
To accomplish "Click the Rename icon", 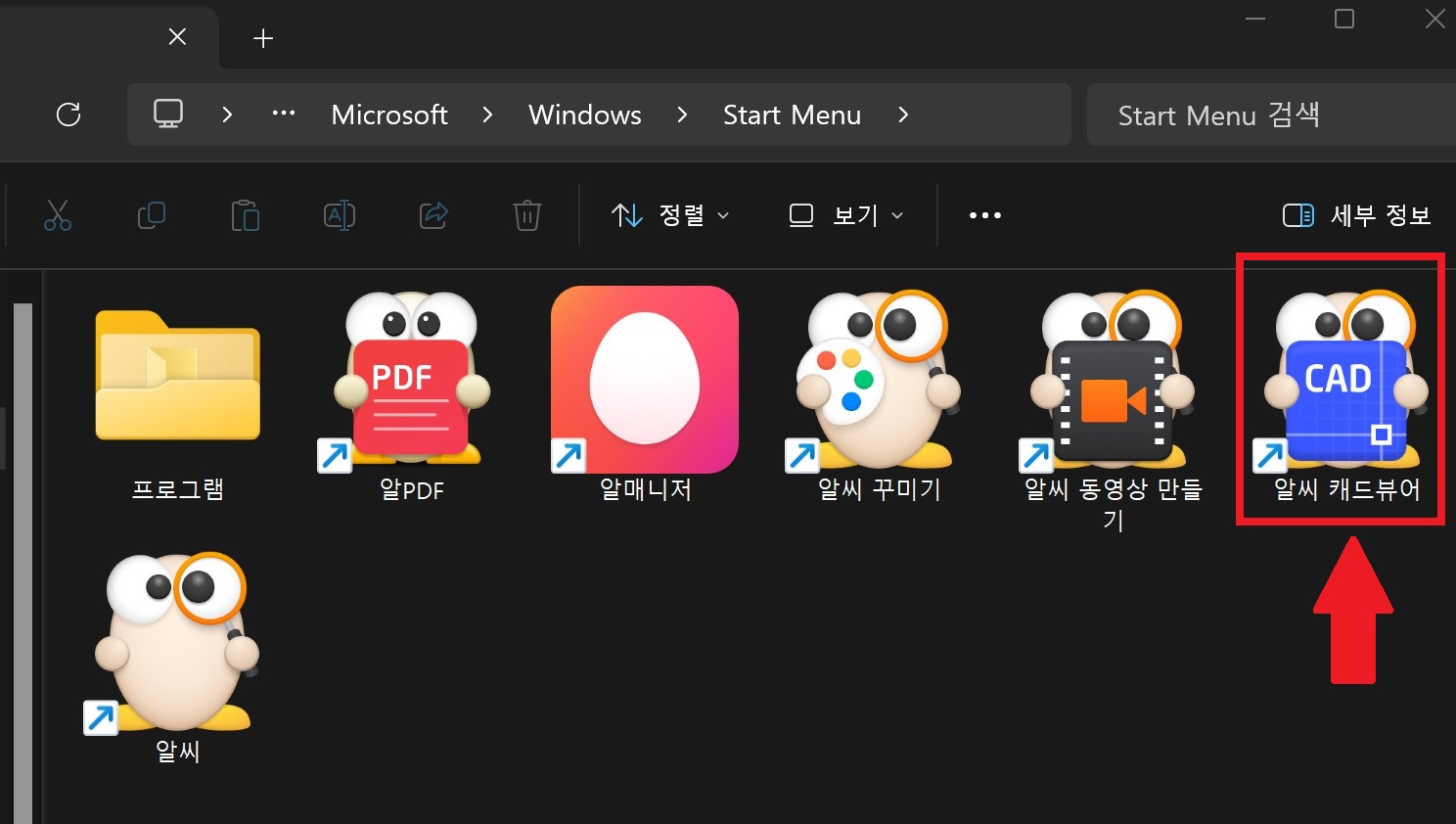I will tap(340, 215).
